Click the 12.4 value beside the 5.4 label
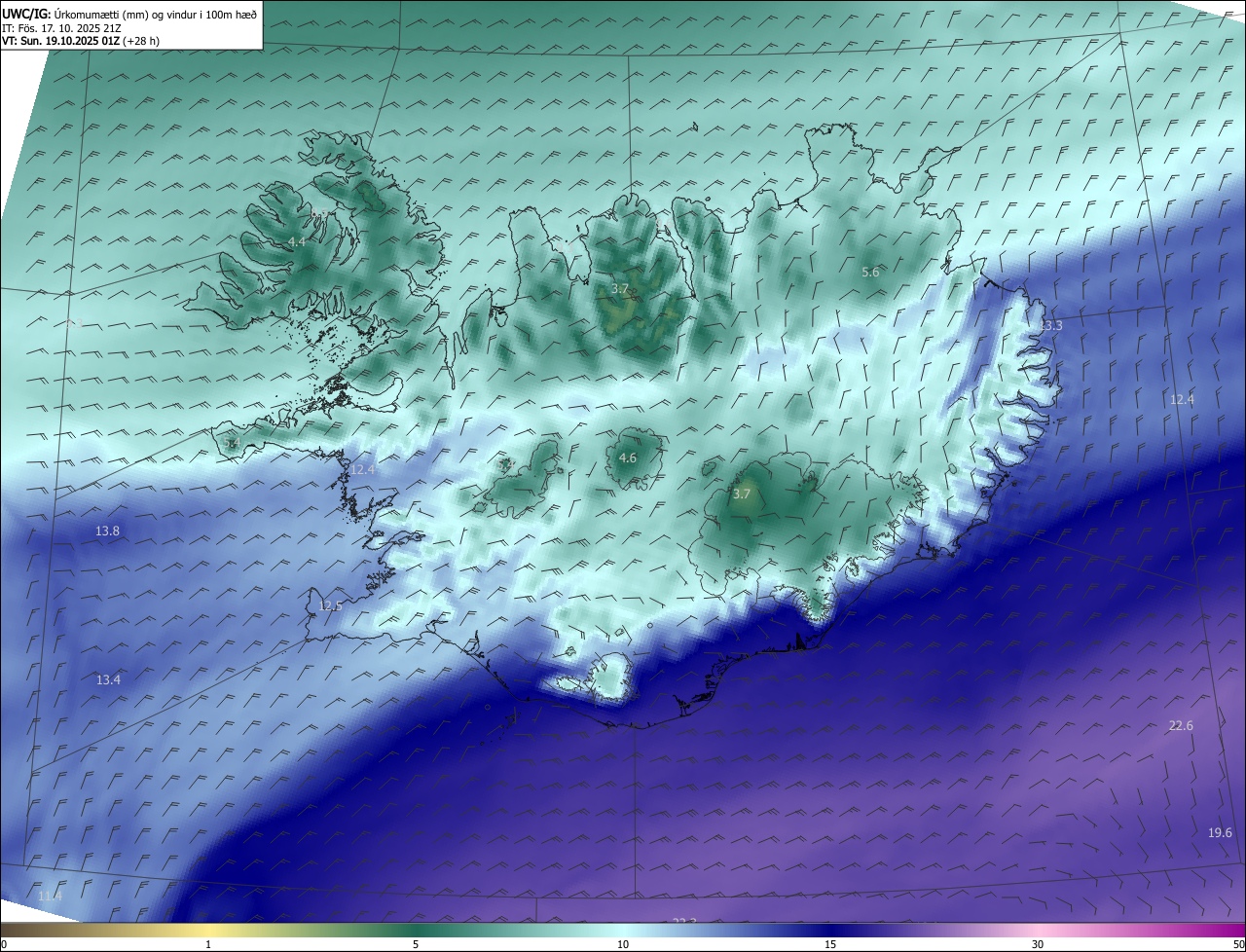The height and width of the screenshot is (952, 1246). pyautogui.click(x=363, y=469)
